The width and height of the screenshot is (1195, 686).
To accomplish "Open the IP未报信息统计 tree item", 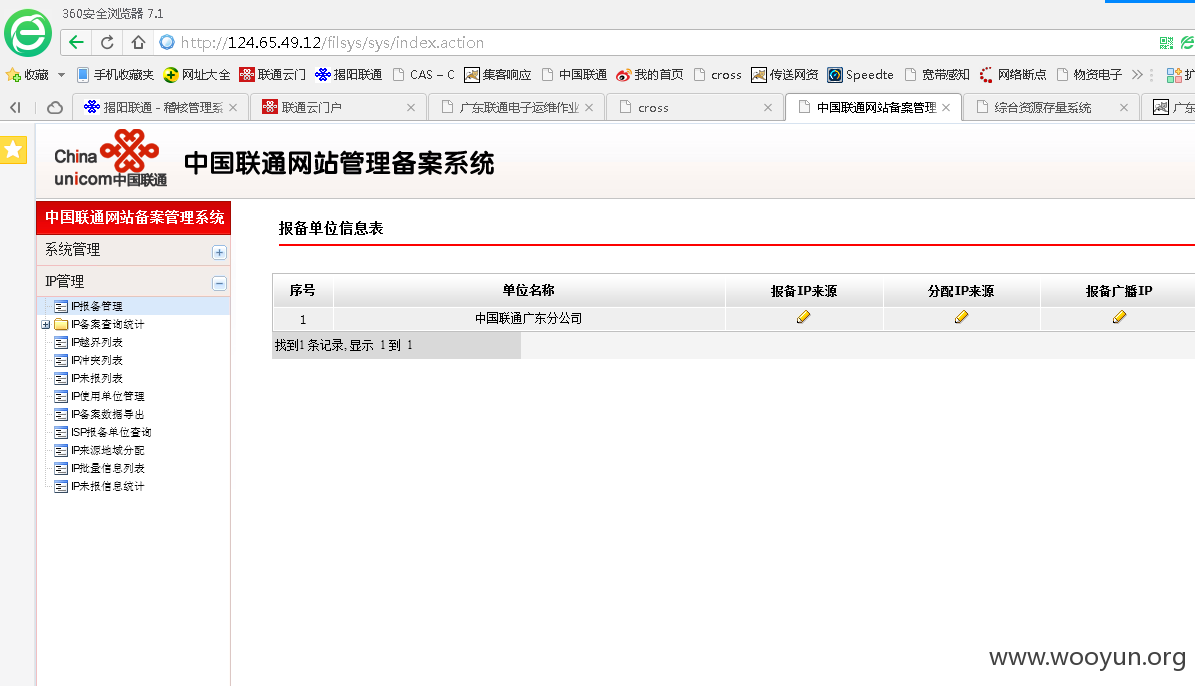I will click(x=107, y=486).
